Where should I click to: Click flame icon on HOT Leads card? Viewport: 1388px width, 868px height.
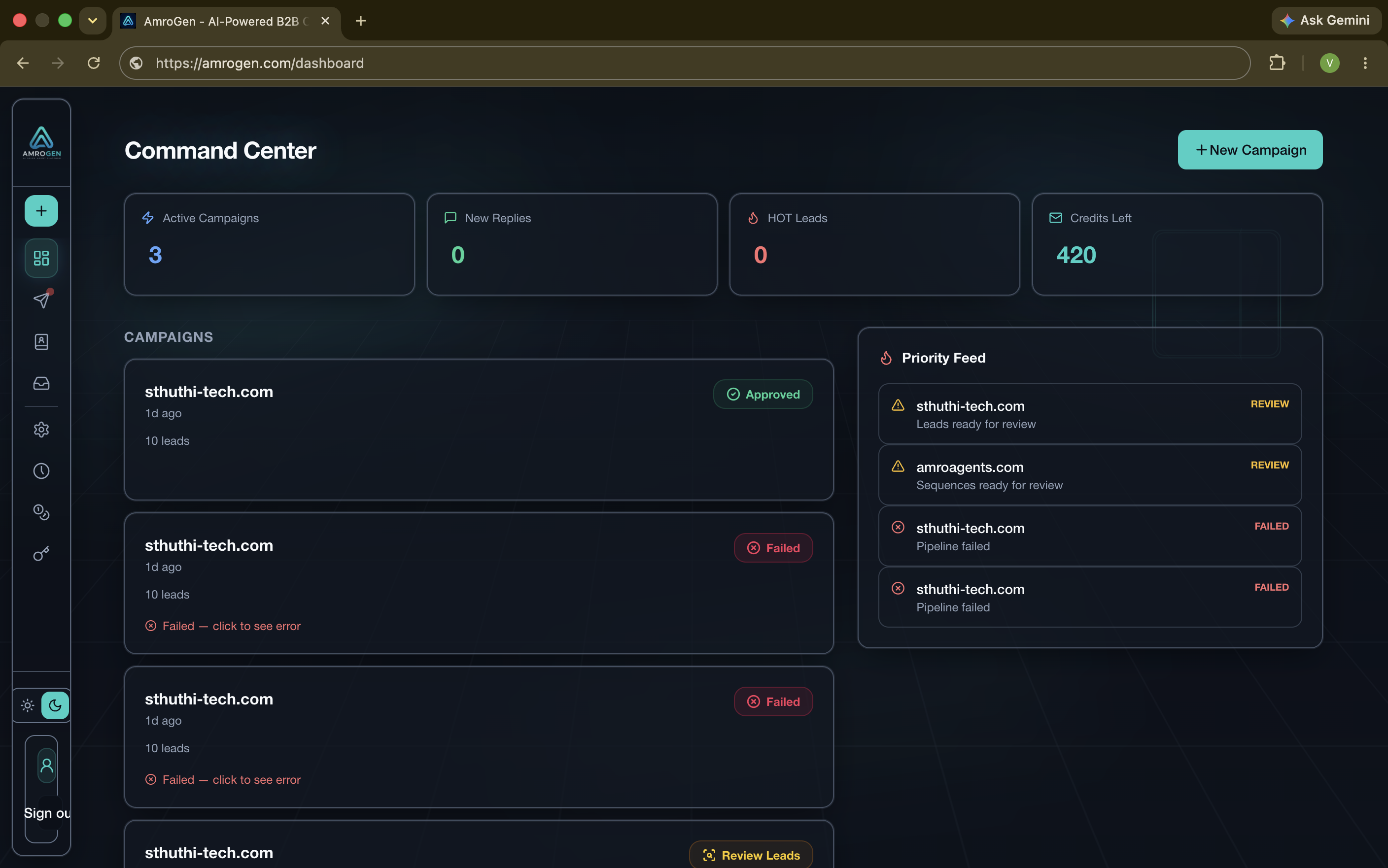coord(753,218)
